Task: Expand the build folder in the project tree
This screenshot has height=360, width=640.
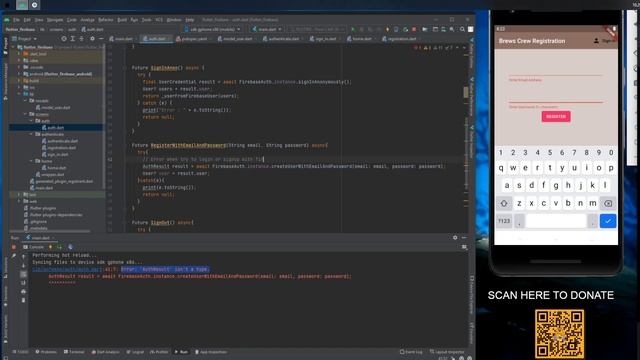Action: coord(19,80)
